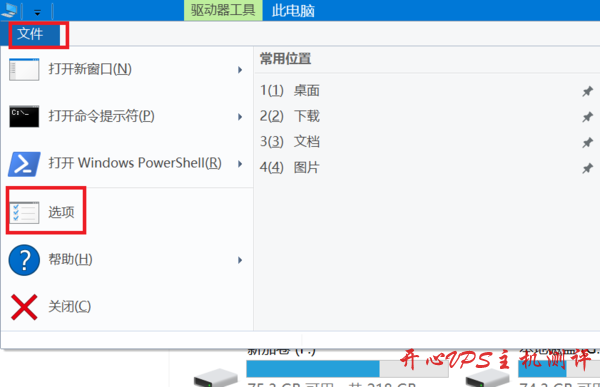Screen dimensions: 600x387
Task: Expand the 帮助 submenu arrow
Action: (240, 260)
